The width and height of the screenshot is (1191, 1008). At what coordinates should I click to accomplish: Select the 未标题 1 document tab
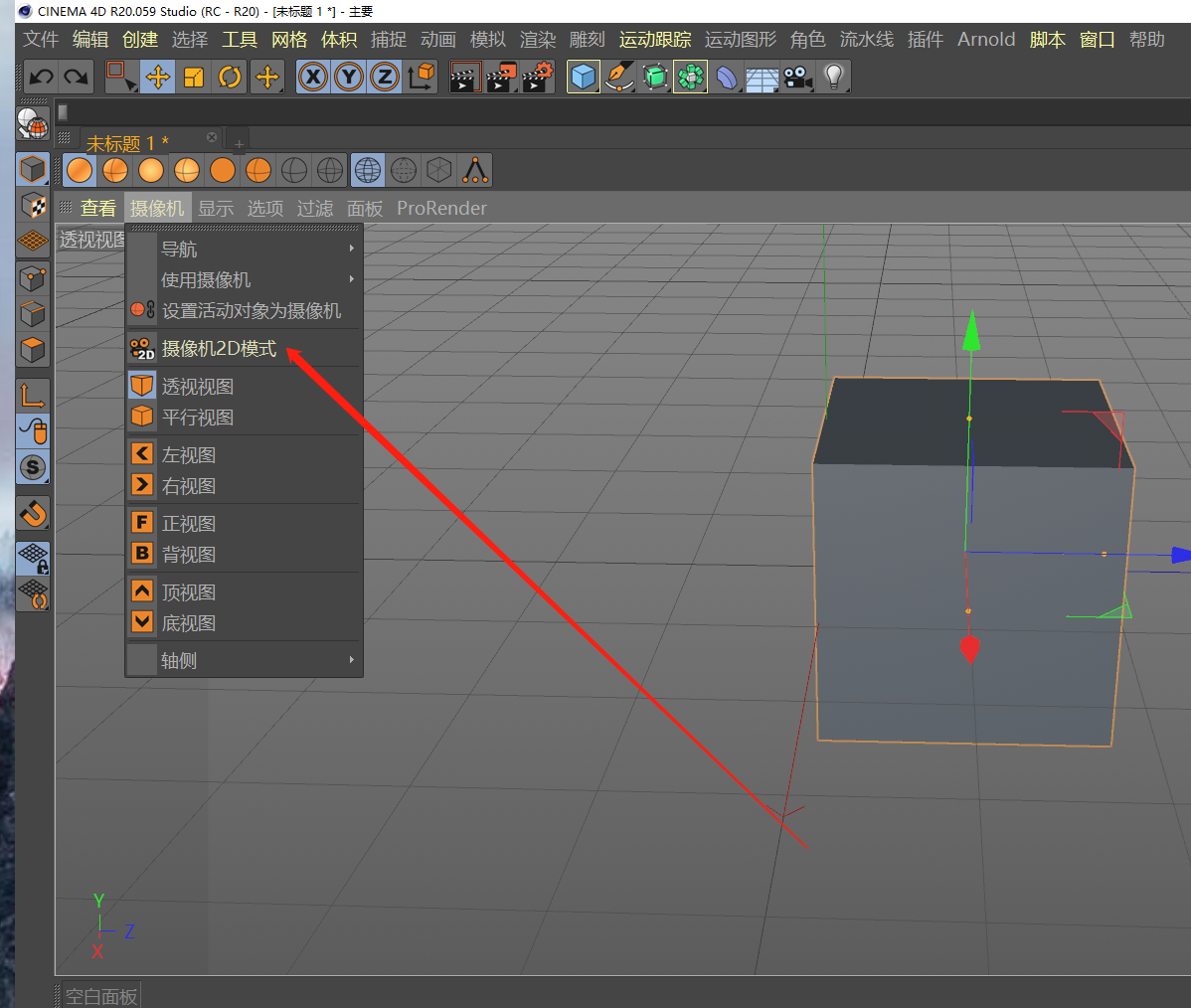coord(127,142)
